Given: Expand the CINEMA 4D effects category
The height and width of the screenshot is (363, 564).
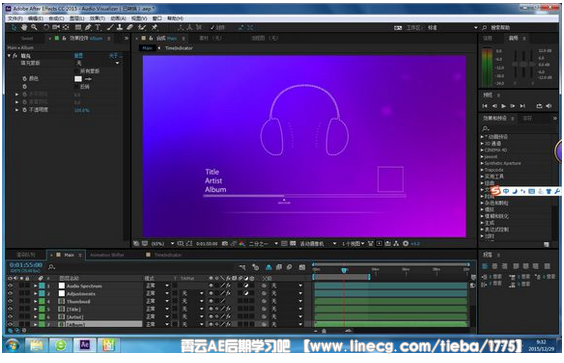Looking at the screenshot, I should (x=482, y=150).
